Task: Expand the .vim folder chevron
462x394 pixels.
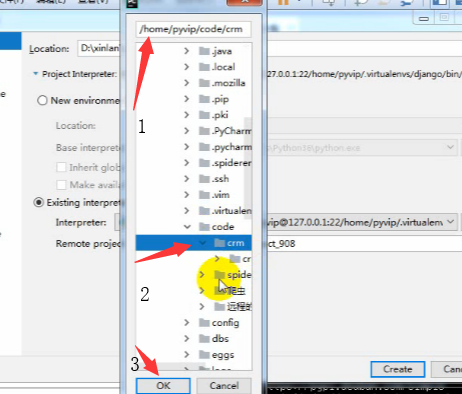Action: (x=187, y=195)
